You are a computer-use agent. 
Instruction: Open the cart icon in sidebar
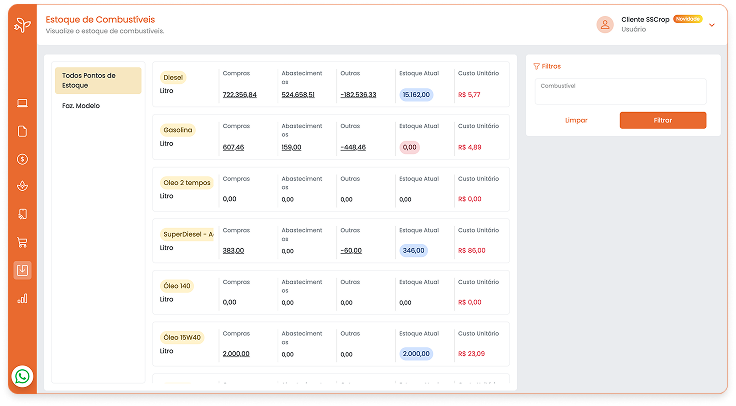23,242
